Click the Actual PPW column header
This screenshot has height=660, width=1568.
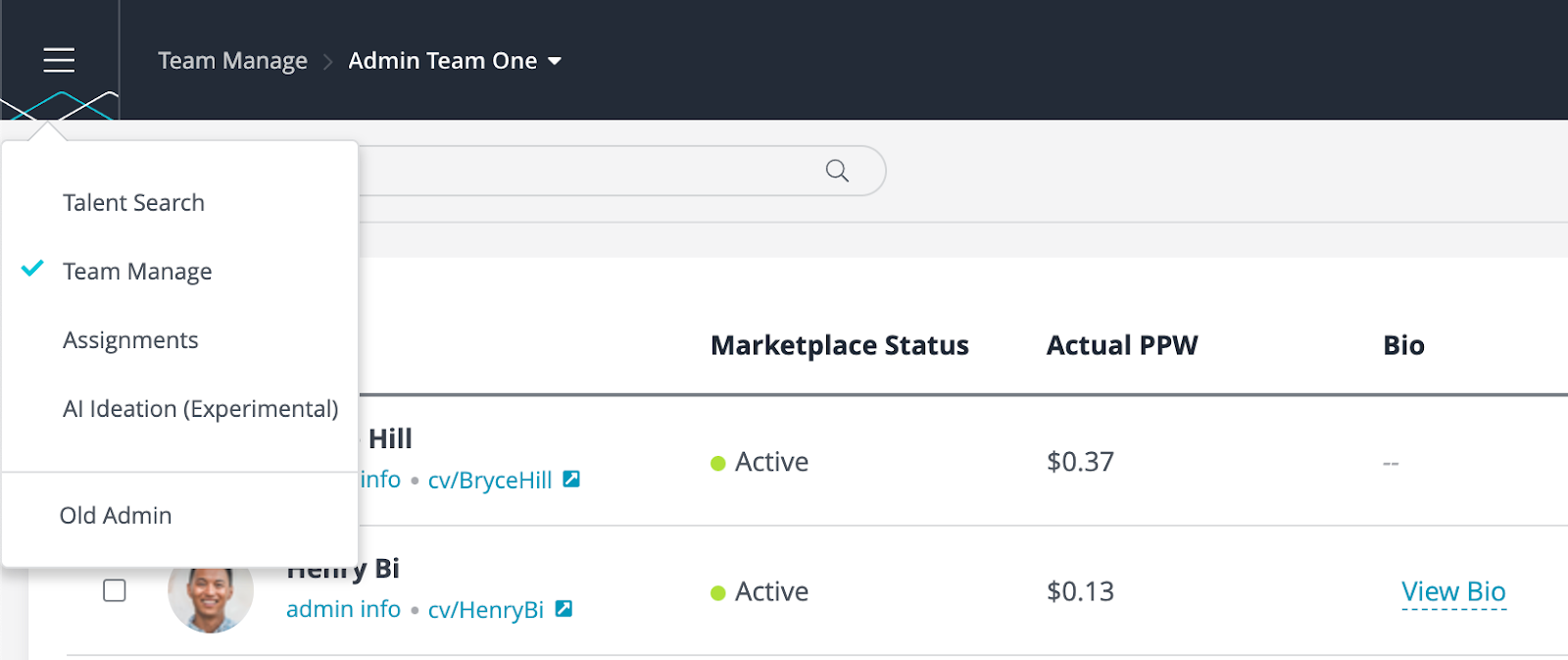(1122, 345)
